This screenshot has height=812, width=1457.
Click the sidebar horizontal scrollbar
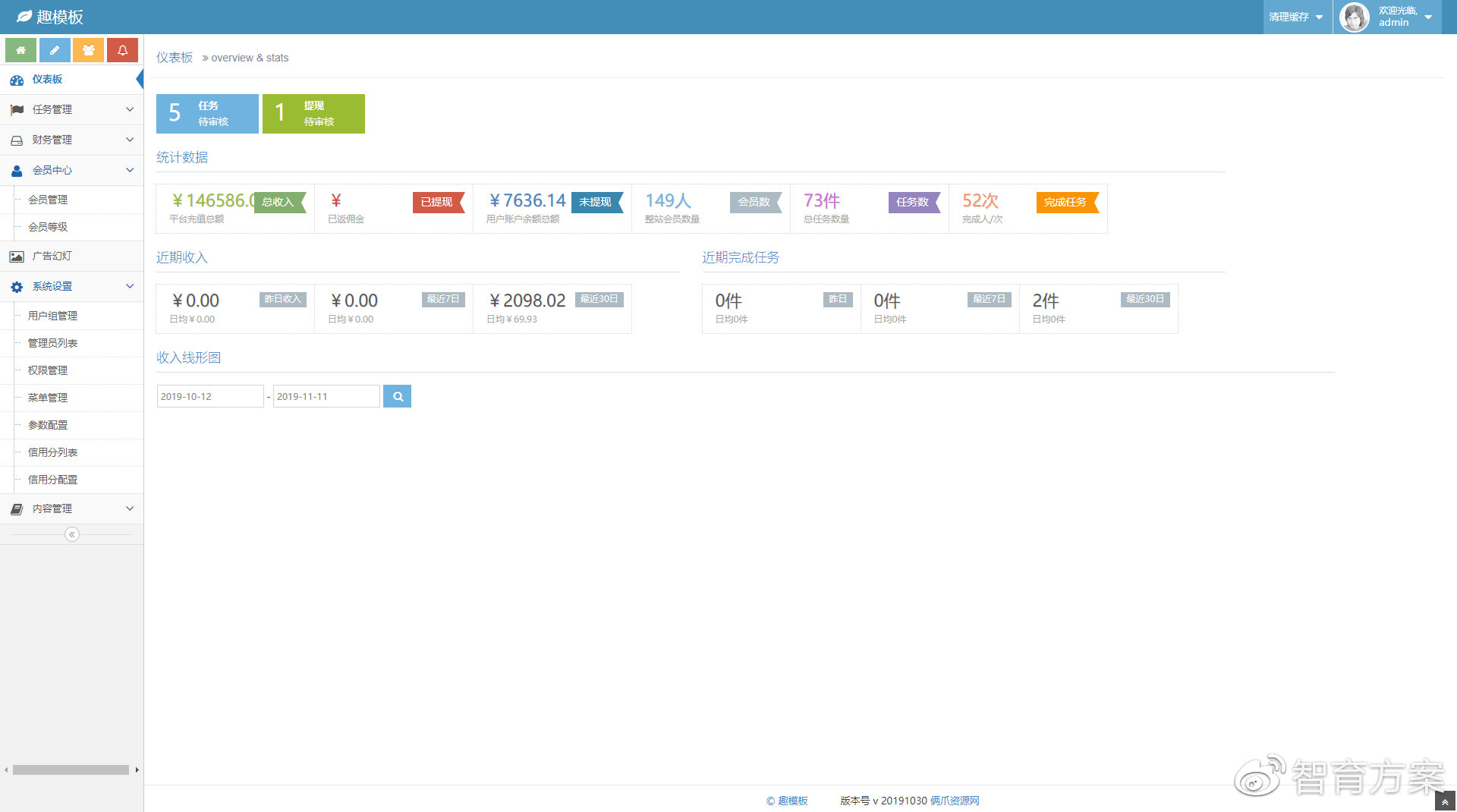tap(71, 770)
